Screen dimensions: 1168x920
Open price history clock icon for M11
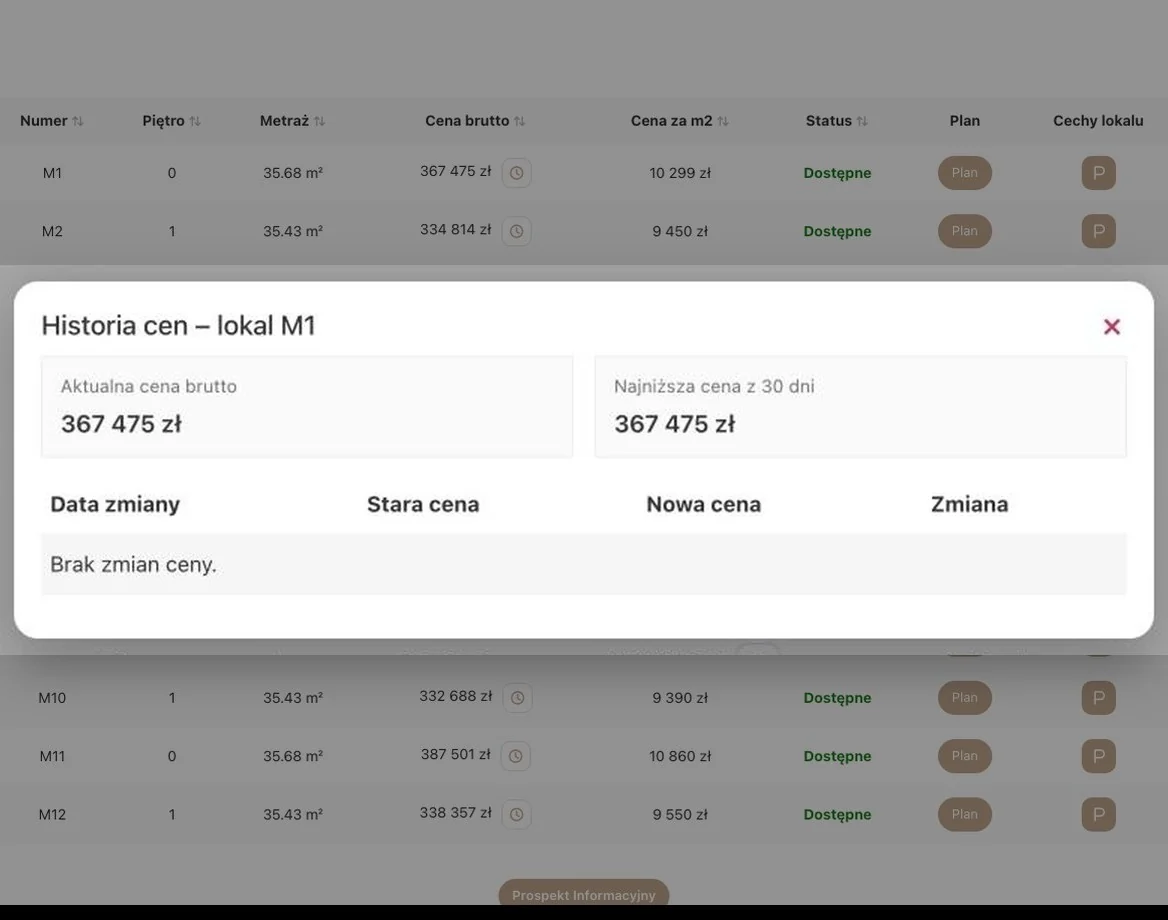(x=515, y=756)
